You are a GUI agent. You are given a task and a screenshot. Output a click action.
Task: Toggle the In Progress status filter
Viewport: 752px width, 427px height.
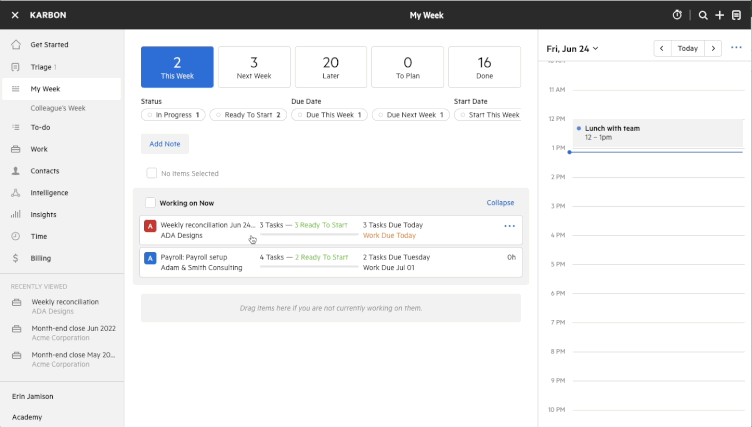[172, 115]
